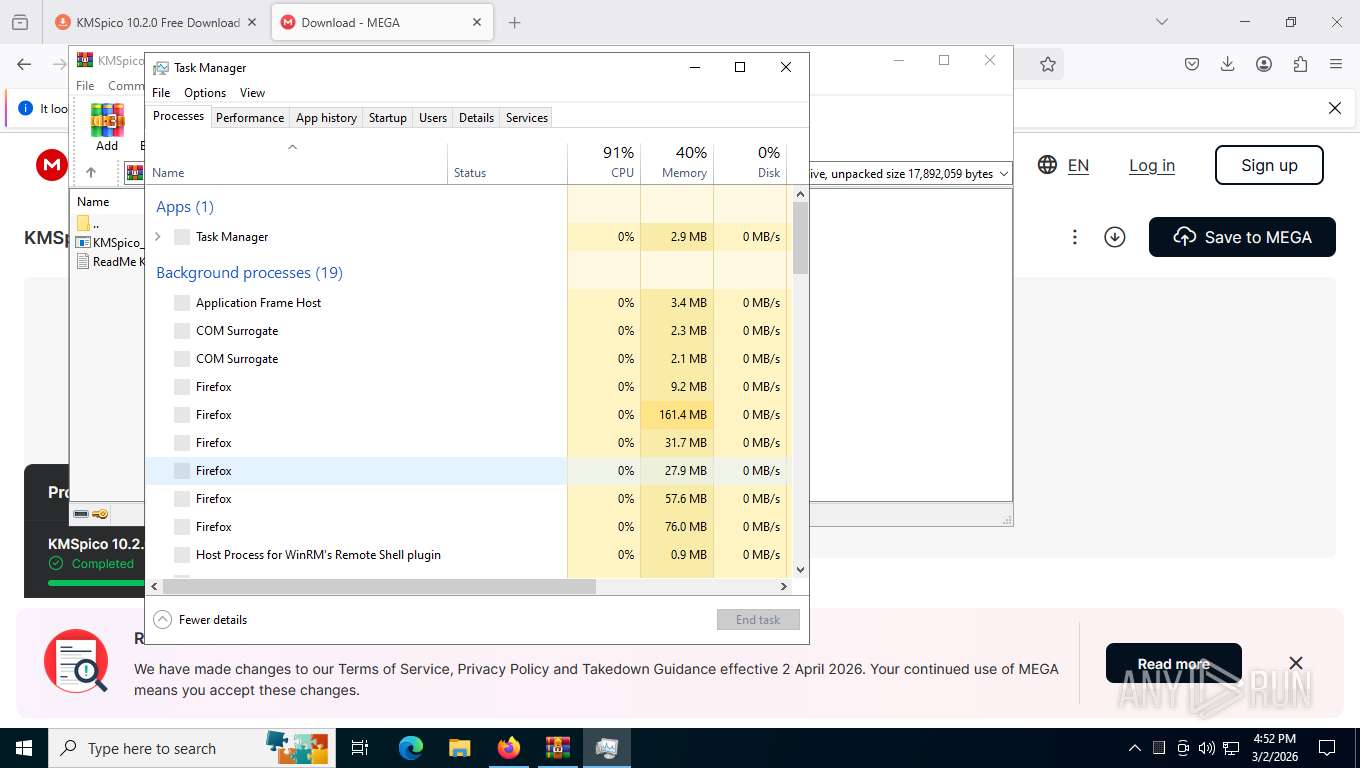Click the volume icon in system tray
Viewport: 1360px width, 768px height.
1207,748
